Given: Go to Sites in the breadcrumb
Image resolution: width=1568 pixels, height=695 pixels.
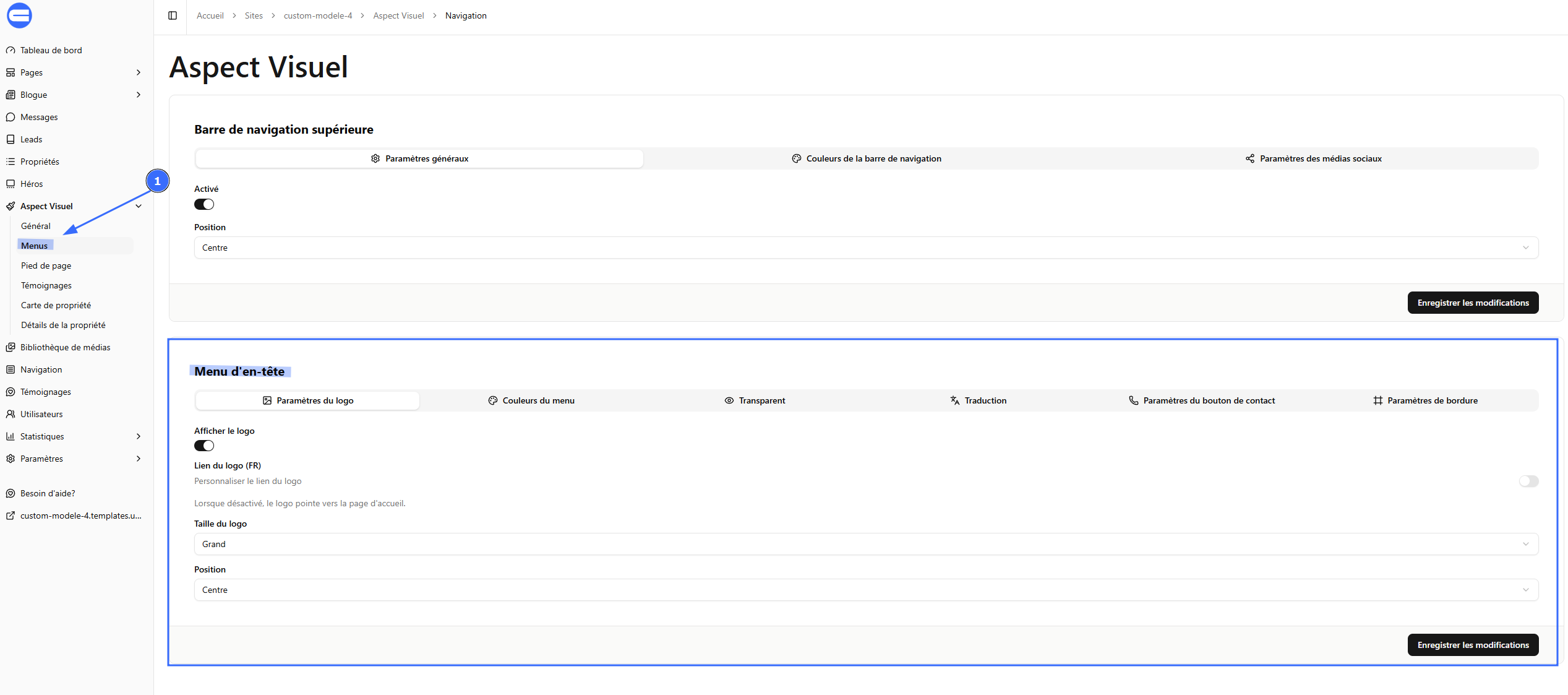Looking at the screenshot, I should coord(254,15).
